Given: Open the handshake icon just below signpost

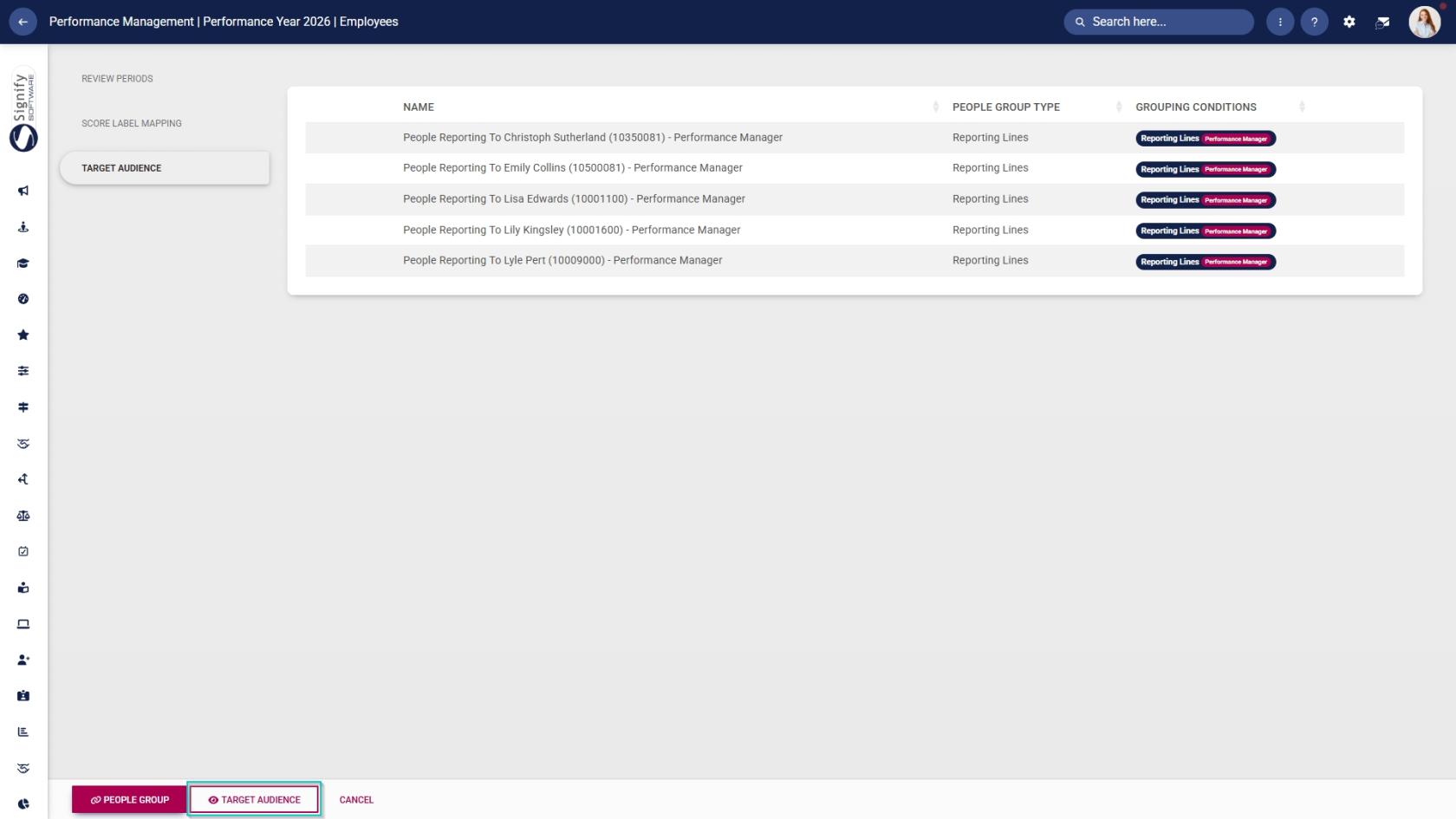Looking at the screenshot, I should click(x=23, y=444).
